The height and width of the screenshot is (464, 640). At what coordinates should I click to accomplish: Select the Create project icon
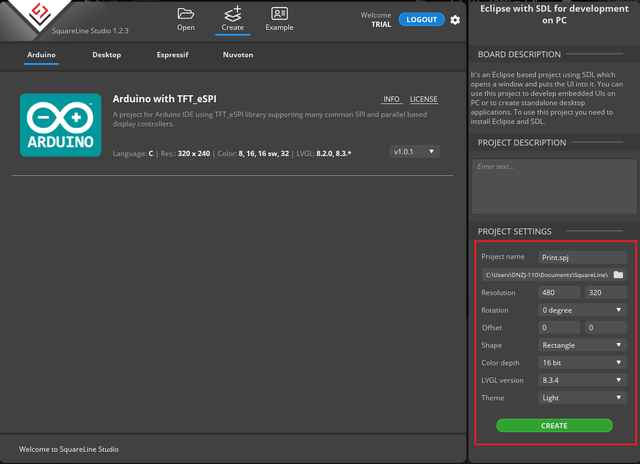click(x=233, y=19)
